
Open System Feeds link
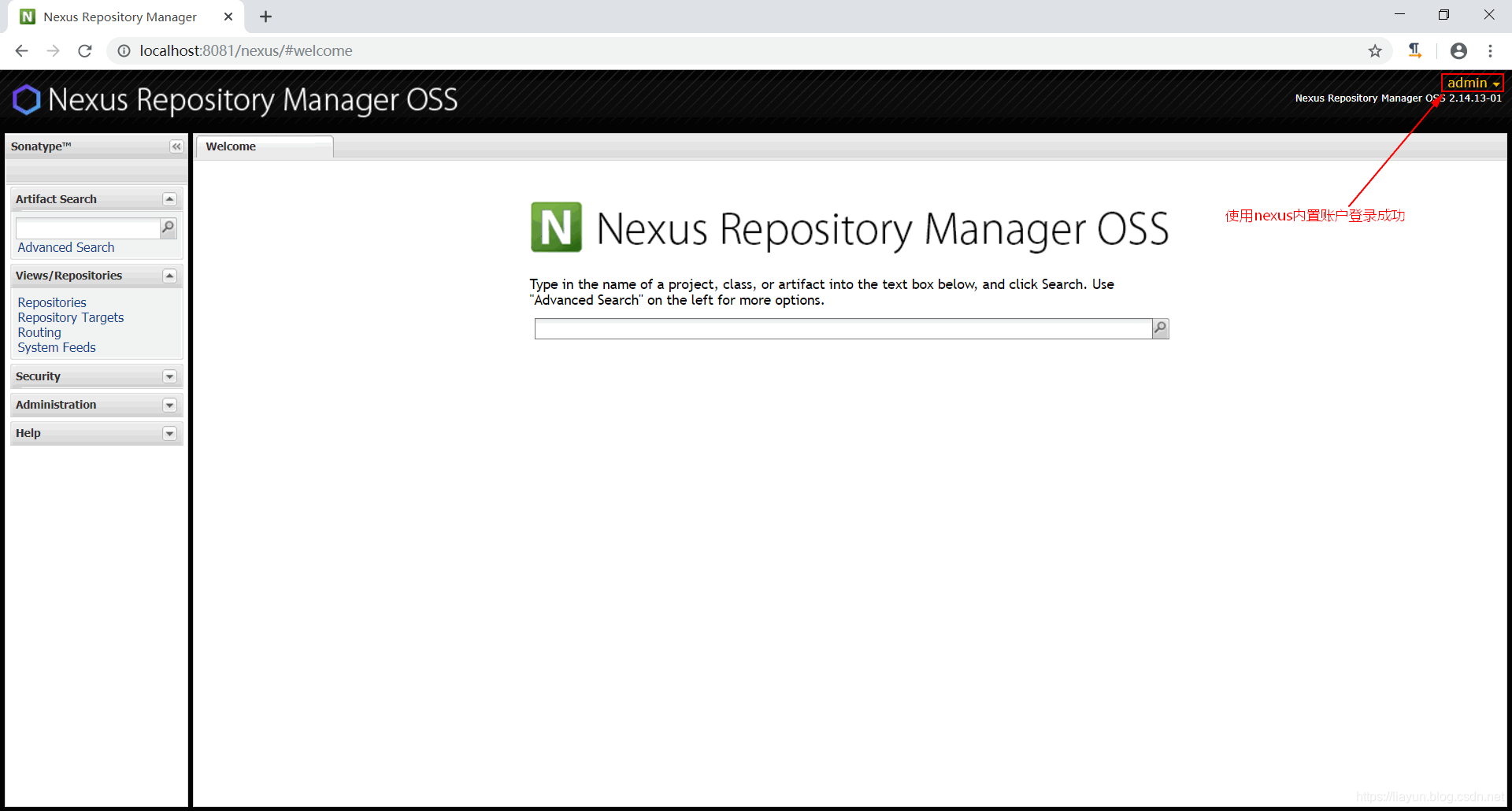[x=57, y=347]
